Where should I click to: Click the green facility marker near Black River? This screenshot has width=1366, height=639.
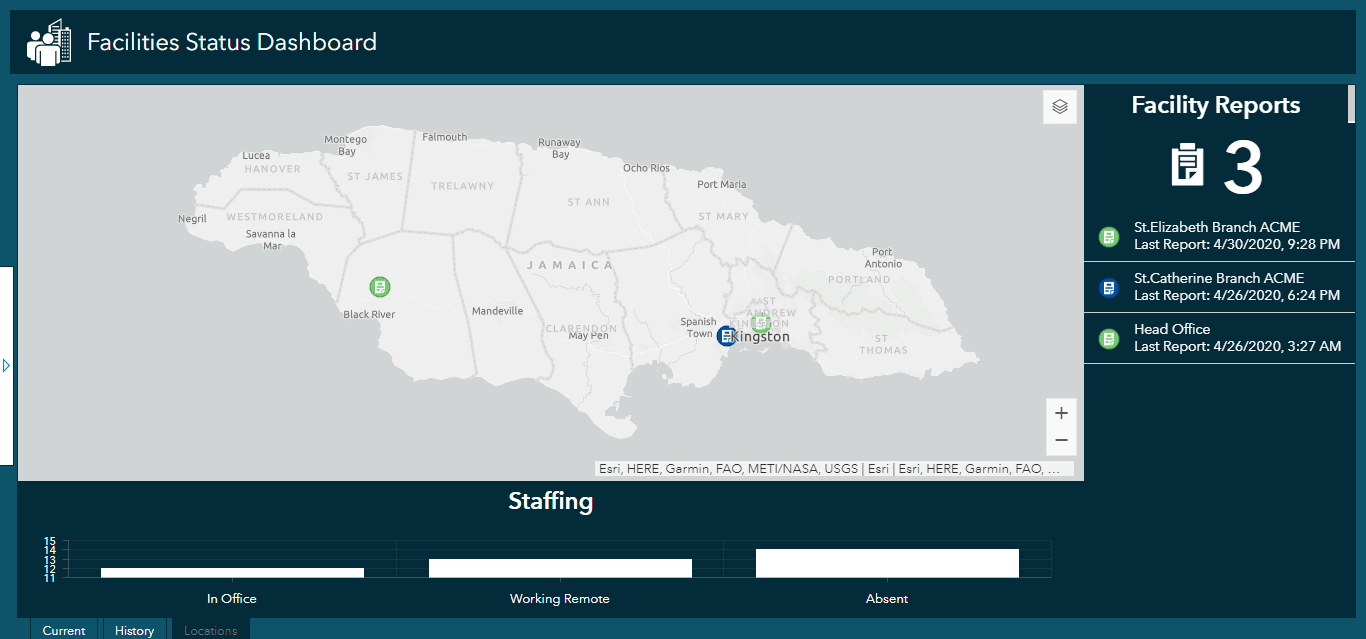[x=380, y=287]
